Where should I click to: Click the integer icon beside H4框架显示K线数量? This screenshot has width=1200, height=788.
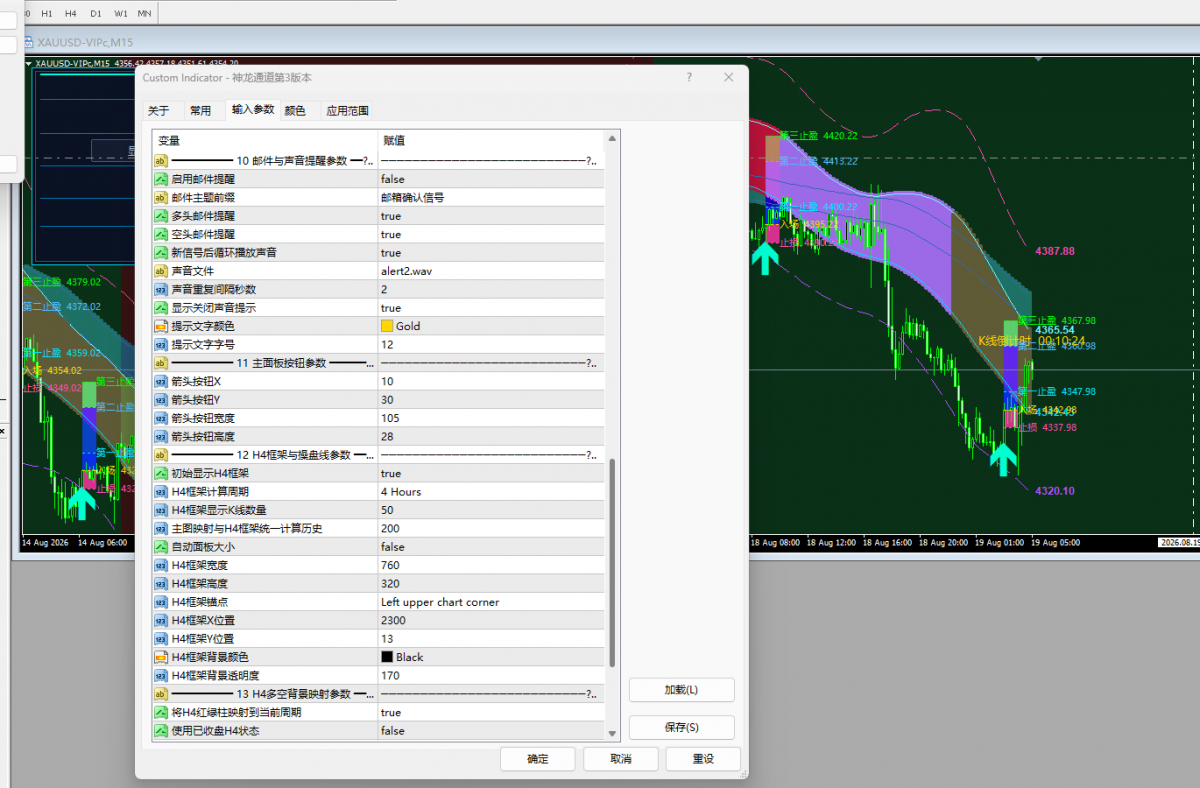pyautogui.click(x=161, y=510)
